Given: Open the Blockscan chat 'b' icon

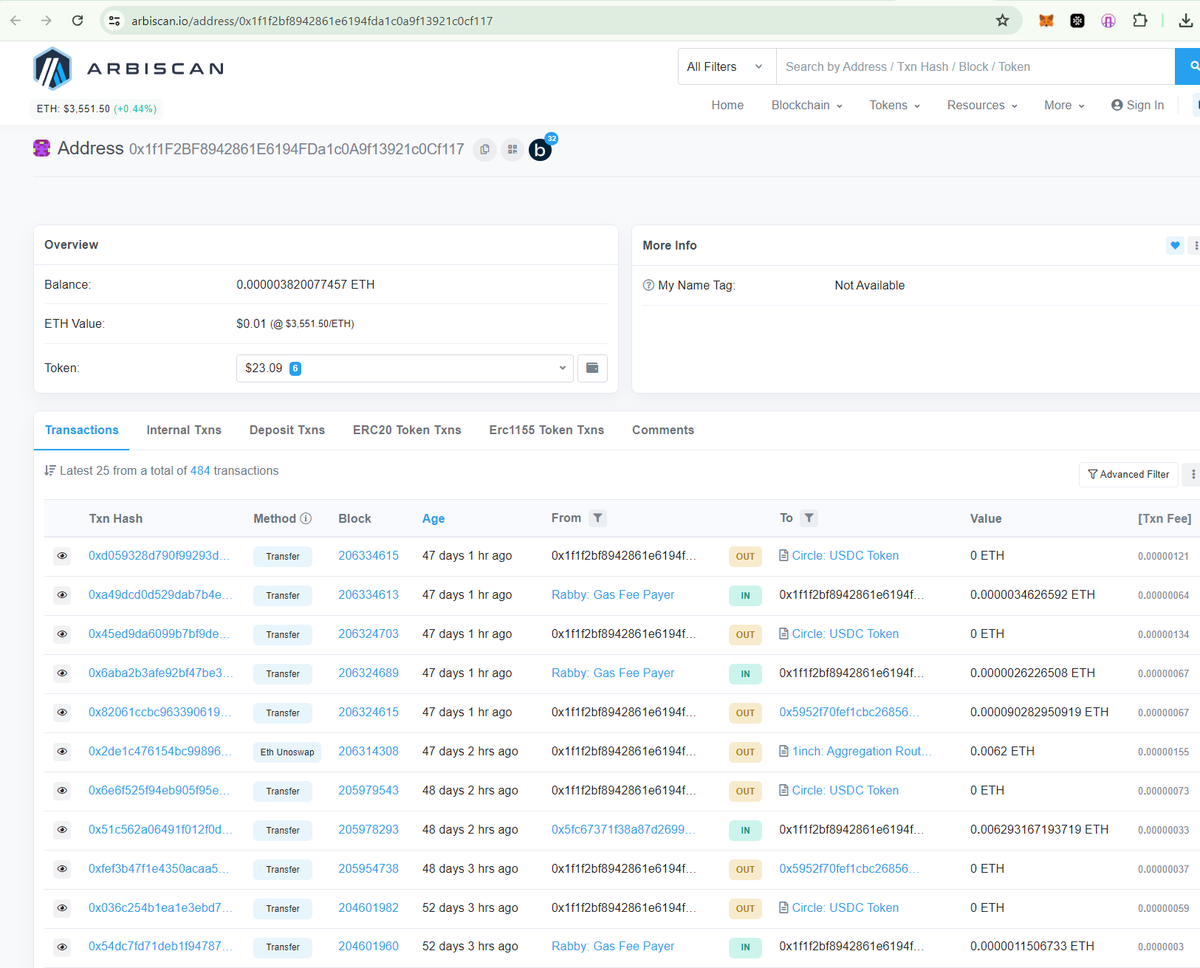Looking at the screenshot, I should [540, 150].
